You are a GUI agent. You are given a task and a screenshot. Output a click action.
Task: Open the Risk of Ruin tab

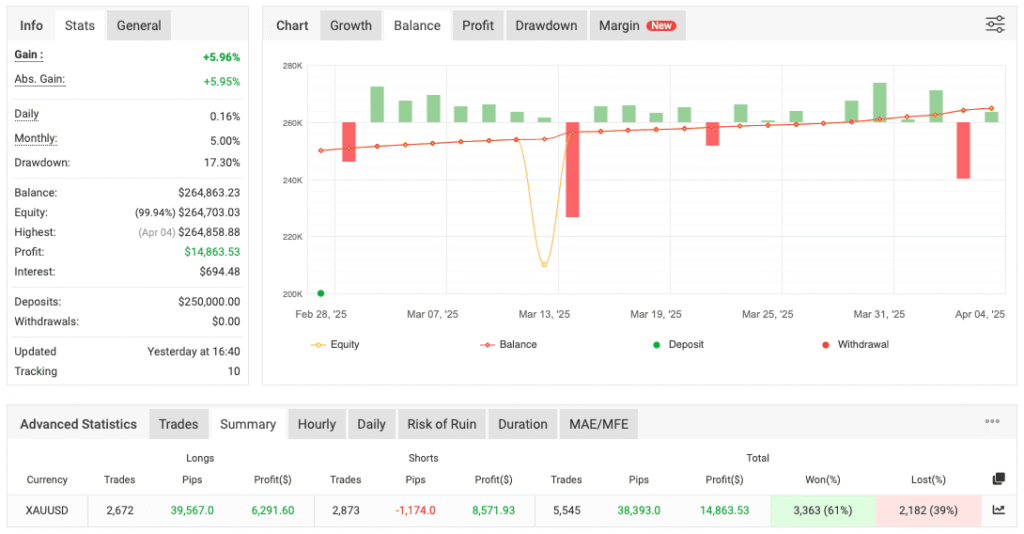441,424
